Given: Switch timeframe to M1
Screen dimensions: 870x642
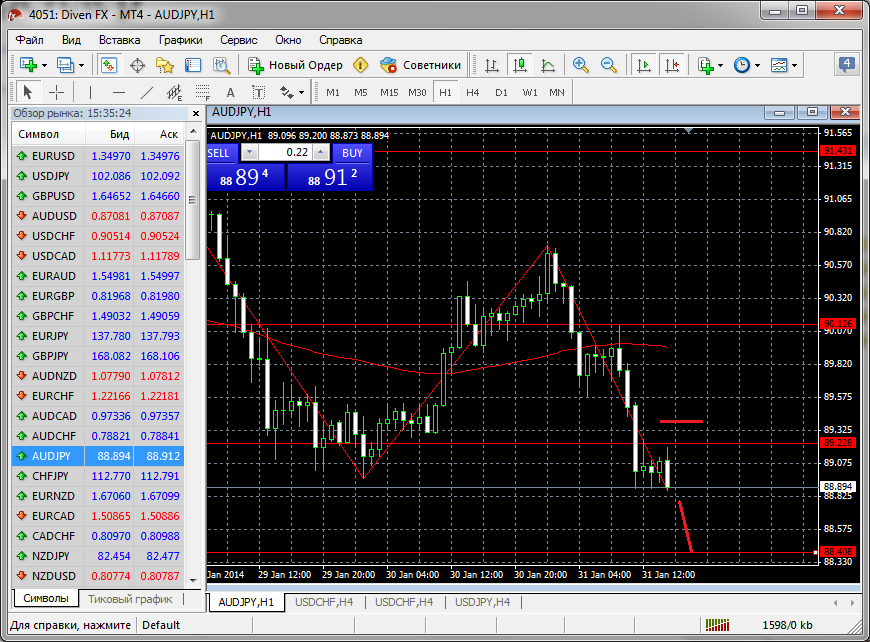Looking at the screenshot, I should click(333, 93).
